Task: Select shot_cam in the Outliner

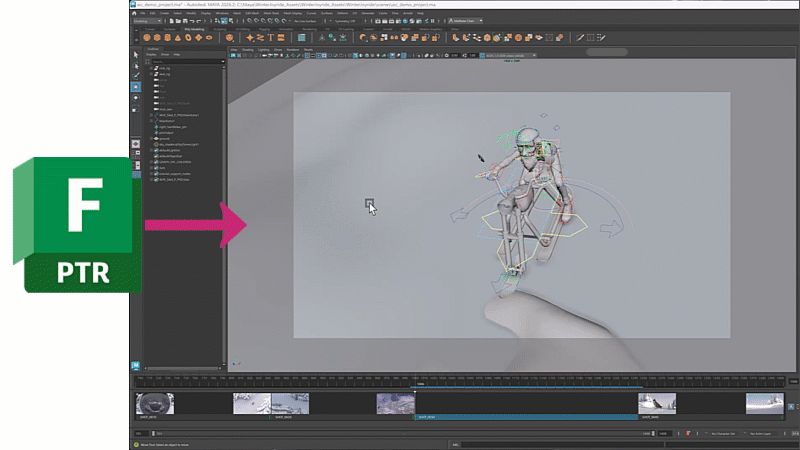Action: point(166,109)
